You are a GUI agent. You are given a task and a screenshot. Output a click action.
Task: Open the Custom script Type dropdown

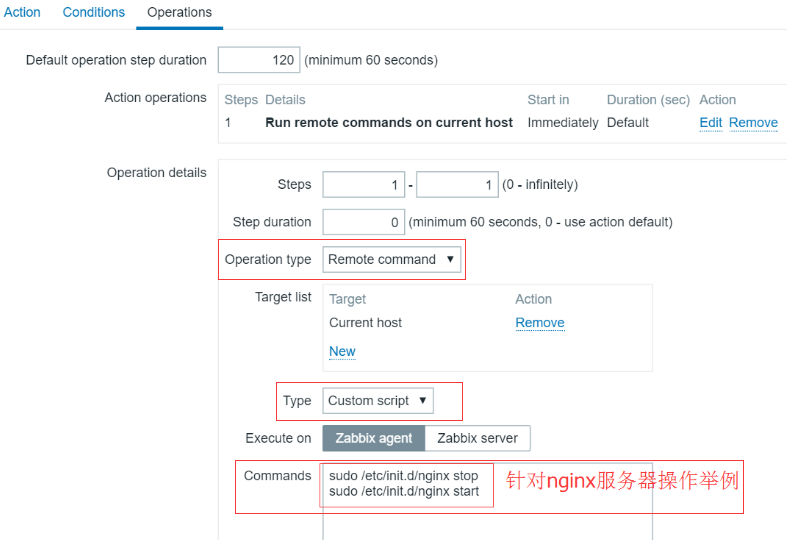[x=378, y=400]
